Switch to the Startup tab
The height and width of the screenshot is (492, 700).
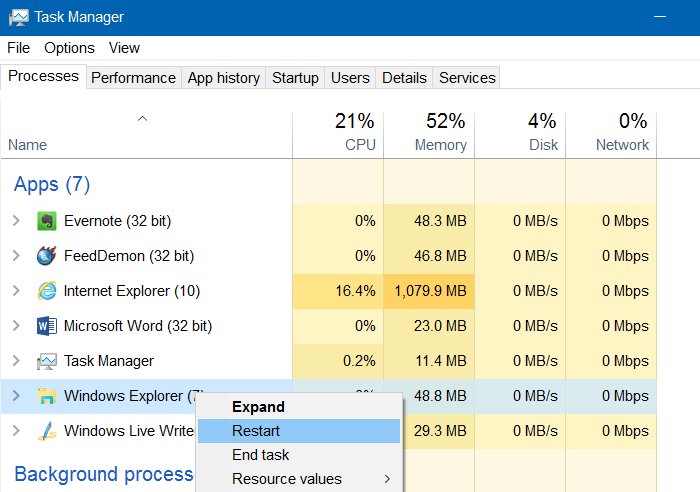point(295,78)
